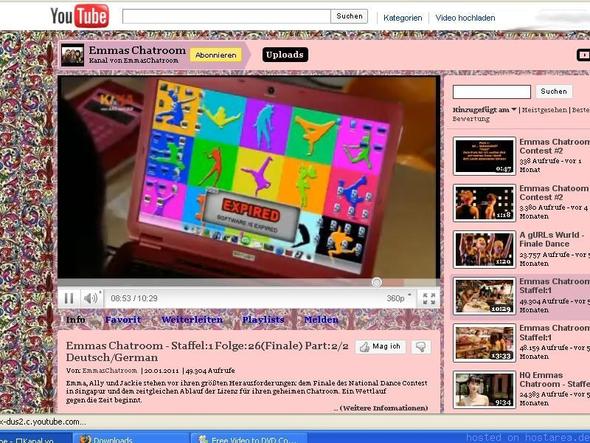The width and height of the screenshot is (590, 443).
Task: Open the 13:33 Staffel:1 video thumbnail
Action: (484, 343)
